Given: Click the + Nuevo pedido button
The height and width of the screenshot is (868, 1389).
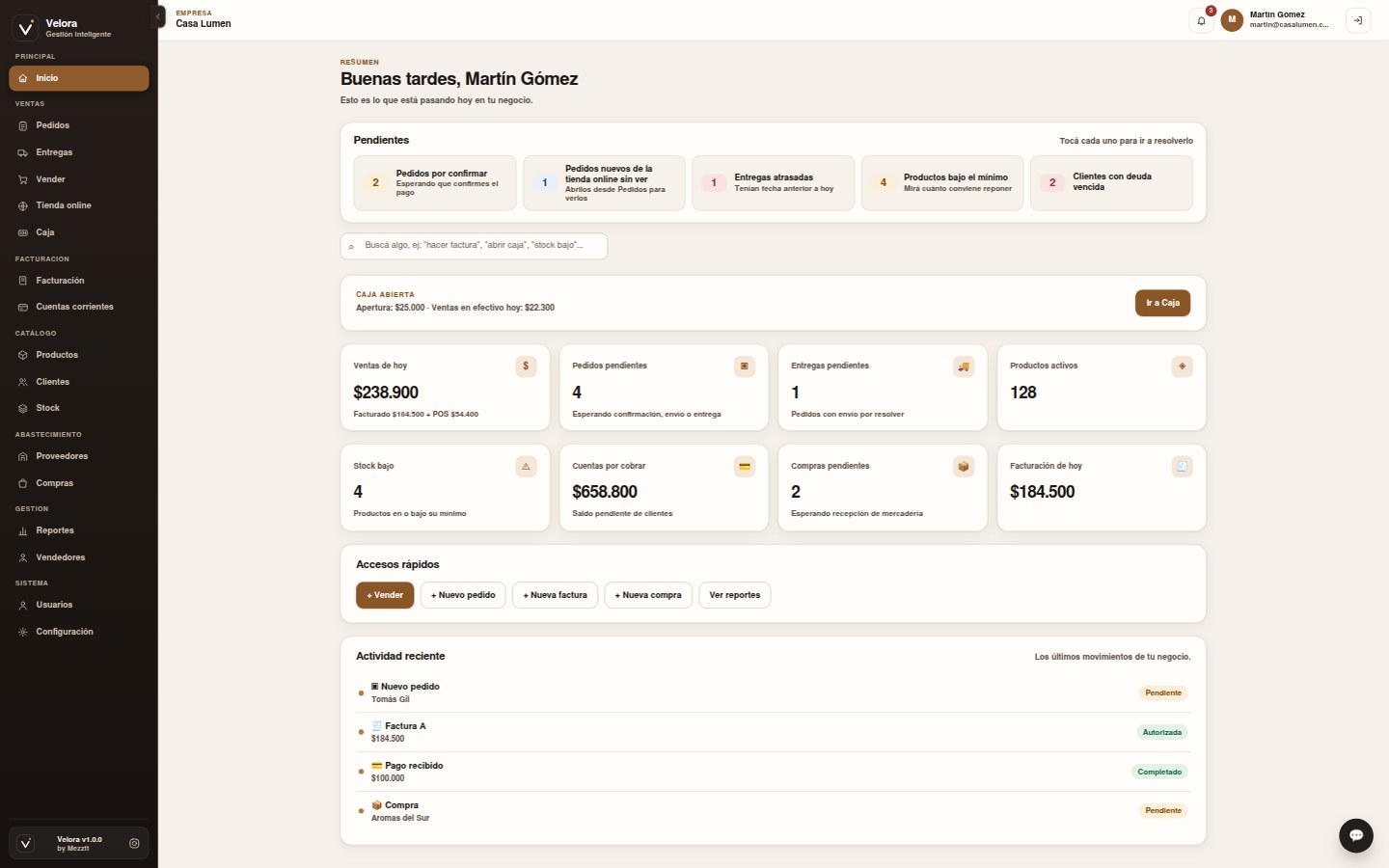Looking at the screenshot, I should tap(463, 595).
